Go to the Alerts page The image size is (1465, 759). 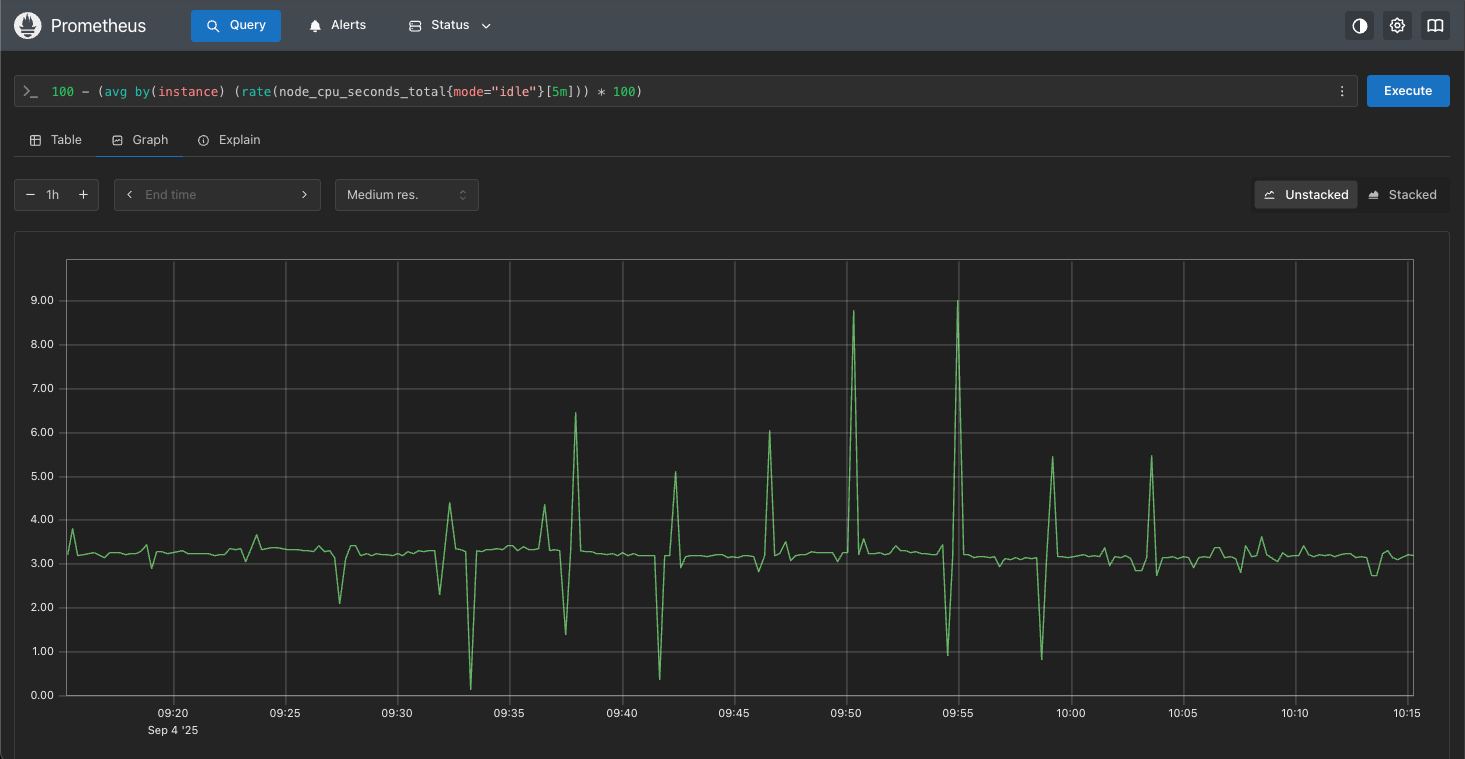click(337, 26)
